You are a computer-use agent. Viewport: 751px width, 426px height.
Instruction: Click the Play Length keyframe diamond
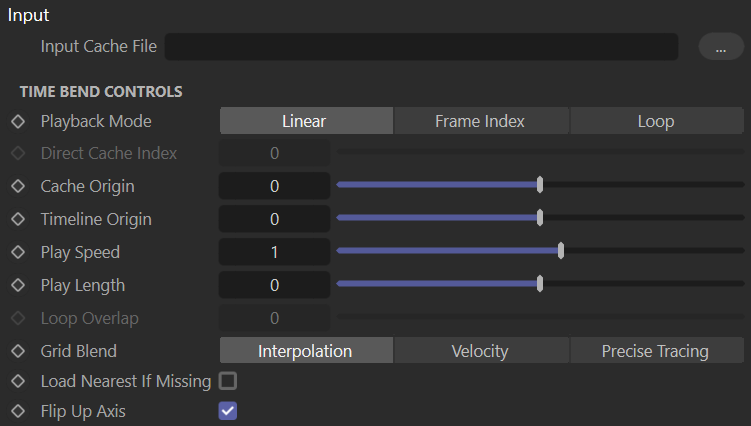pos(18,285)
